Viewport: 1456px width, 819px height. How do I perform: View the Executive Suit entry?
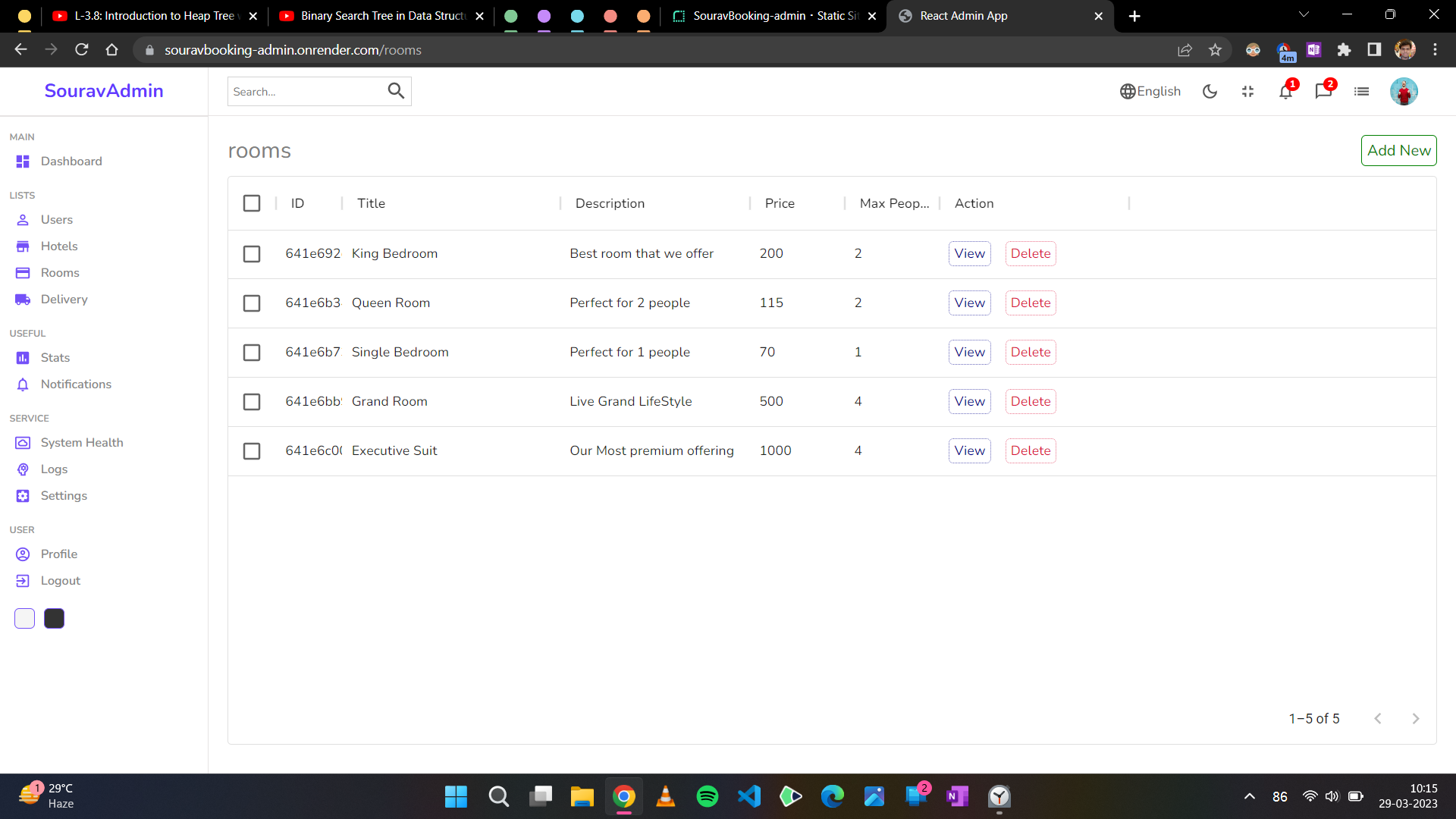(969, 451)
